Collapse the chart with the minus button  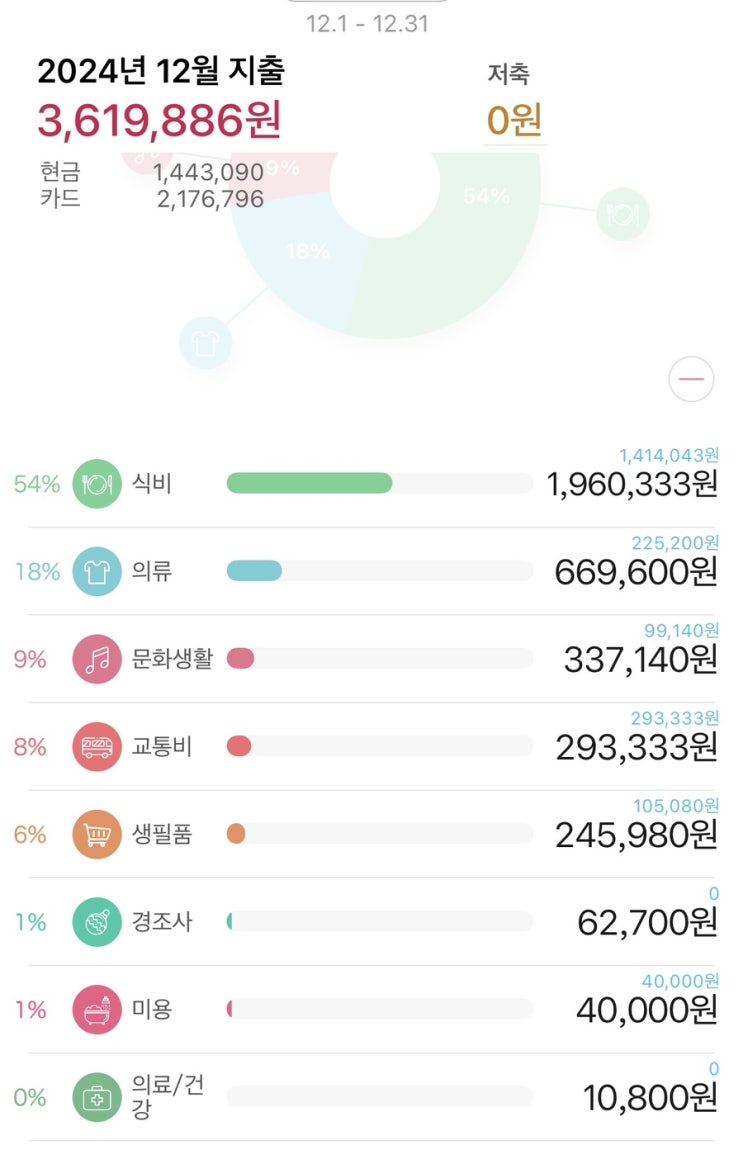(691, 380)
